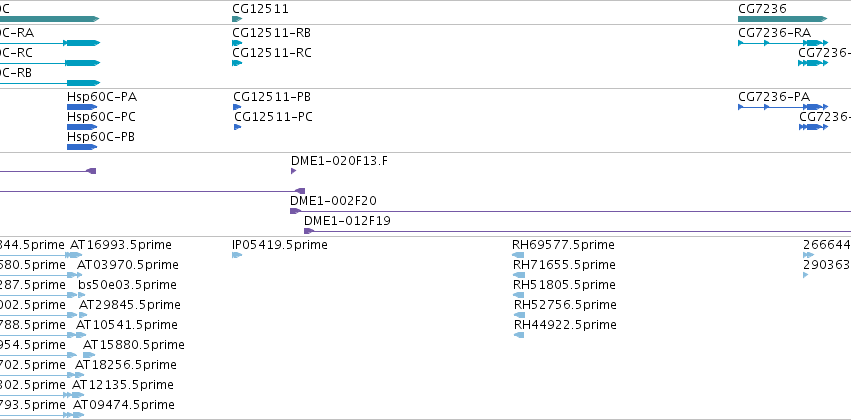Select the IP05419.5prime EST label
Screen dimensions: 851x420
[x=280, y=245]
